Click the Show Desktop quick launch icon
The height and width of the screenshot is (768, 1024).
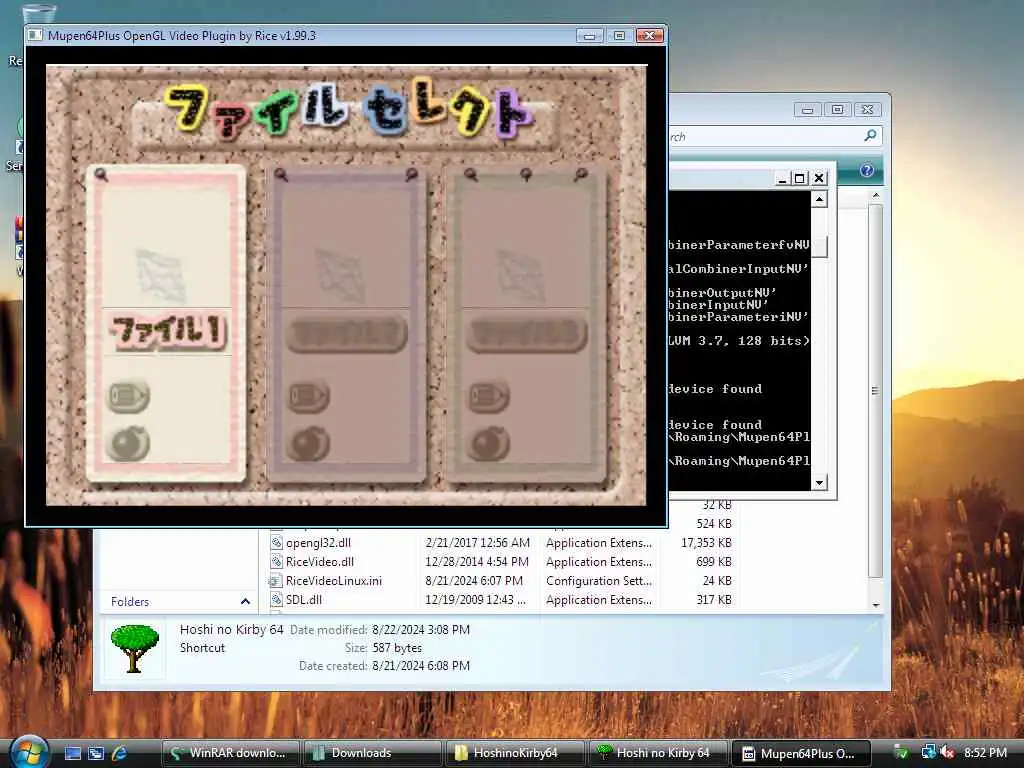click(72, 753)
